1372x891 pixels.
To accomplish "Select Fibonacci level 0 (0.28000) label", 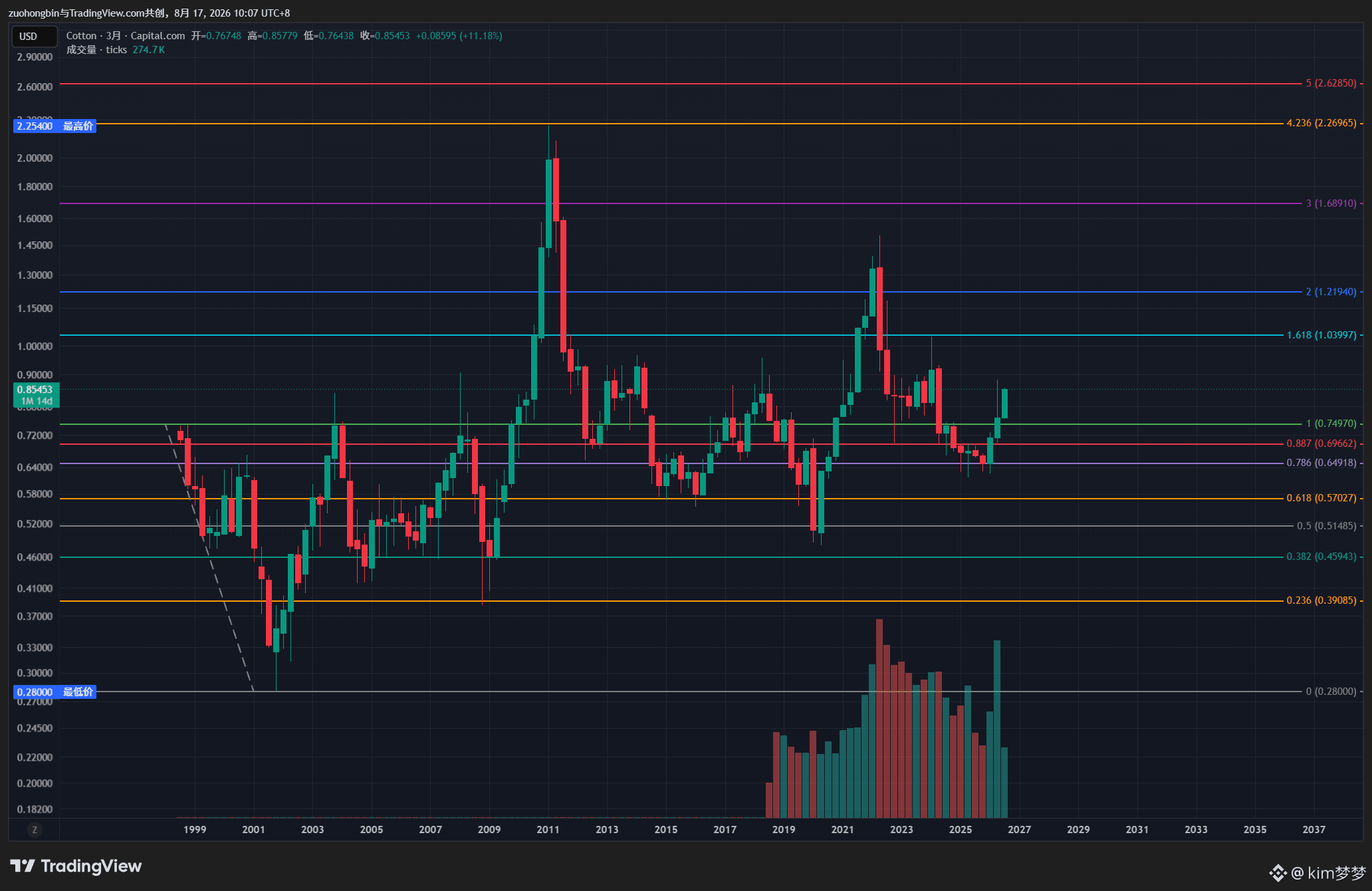I will tap(1331, 692).
